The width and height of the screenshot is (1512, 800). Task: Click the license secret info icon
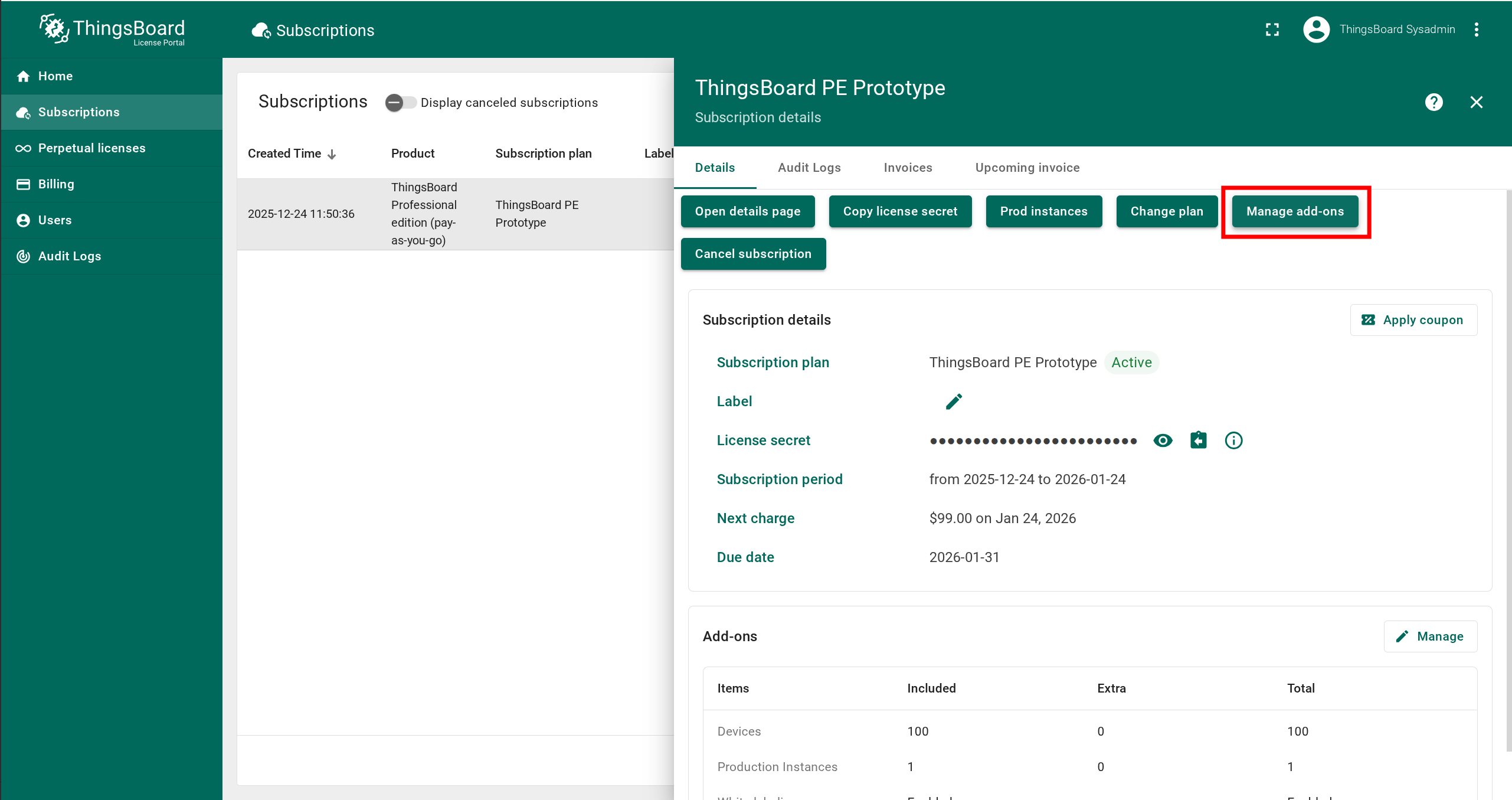point(1233,440)
